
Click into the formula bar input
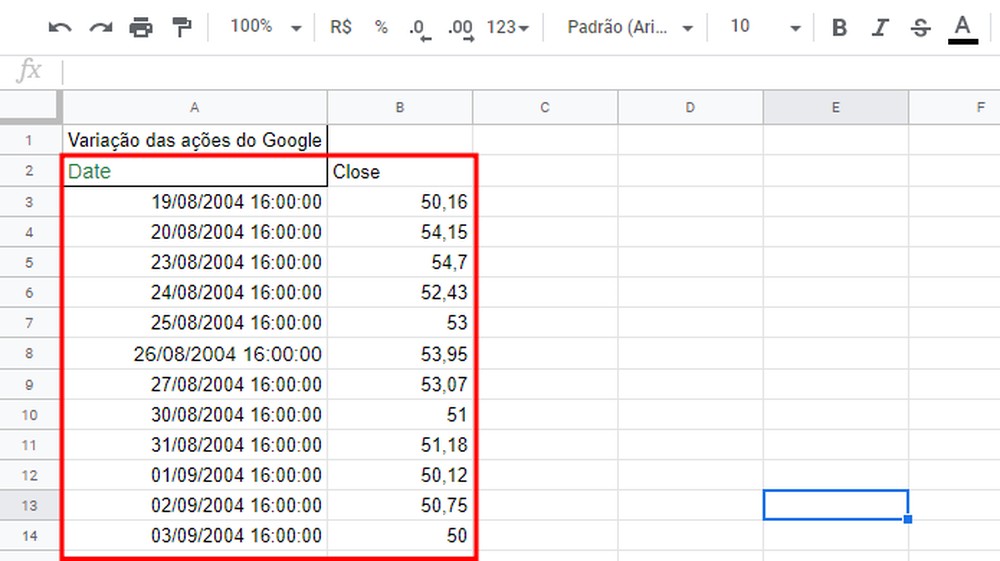529,71
